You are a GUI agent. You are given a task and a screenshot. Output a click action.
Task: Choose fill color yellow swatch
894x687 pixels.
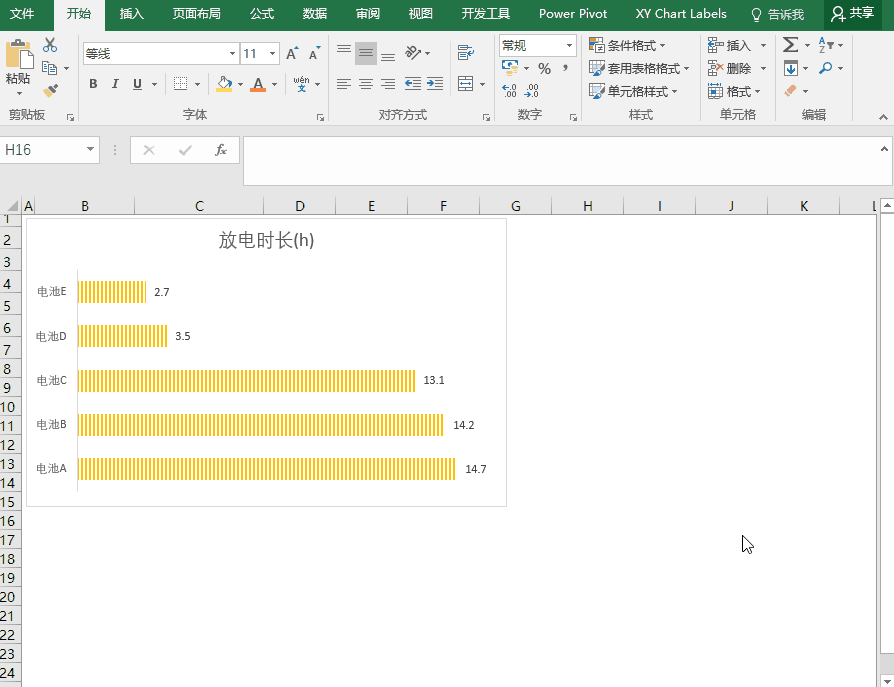pos(225,84)
